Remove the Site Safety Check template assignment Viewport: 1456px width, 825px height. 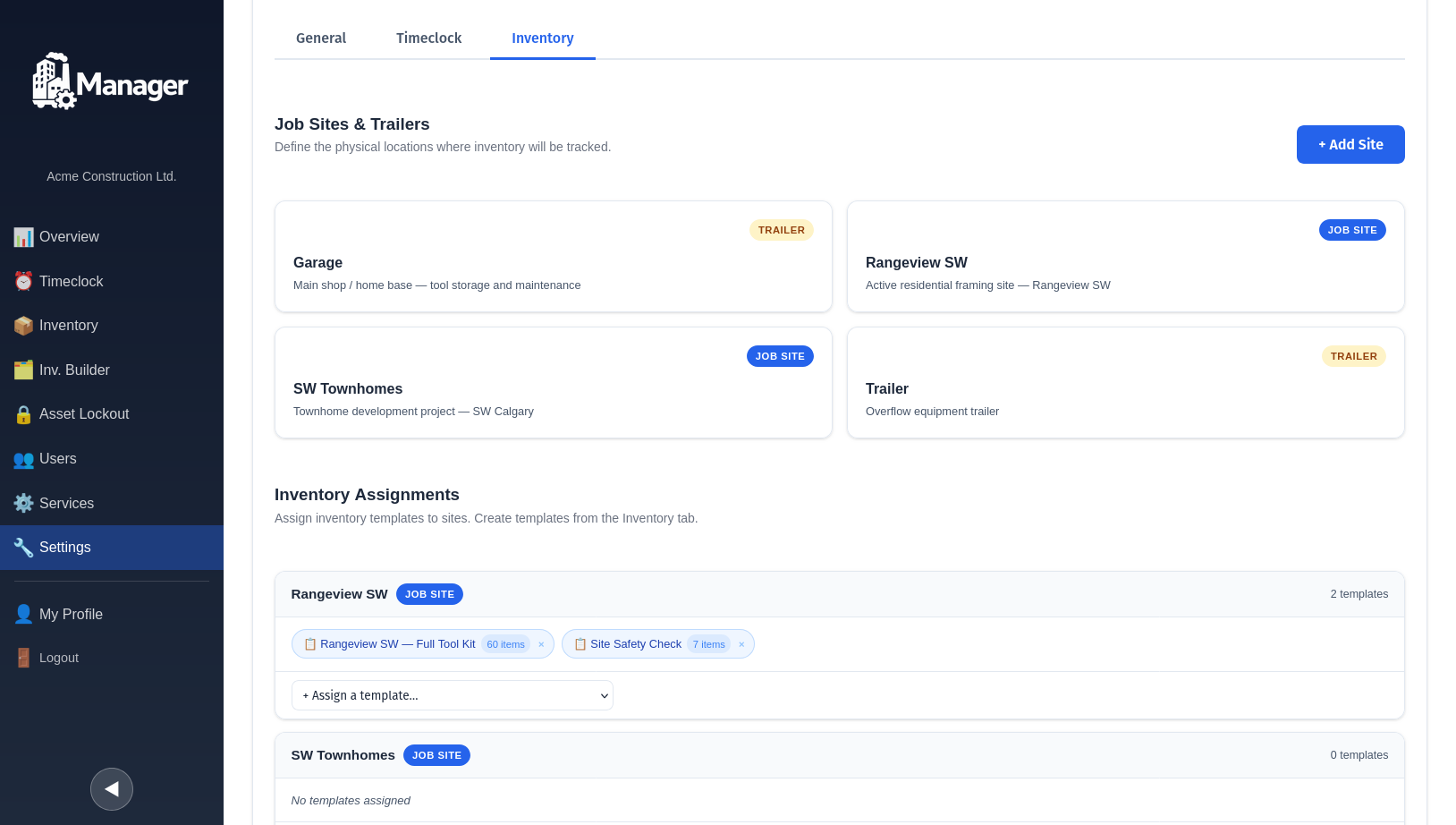[741, 644]
